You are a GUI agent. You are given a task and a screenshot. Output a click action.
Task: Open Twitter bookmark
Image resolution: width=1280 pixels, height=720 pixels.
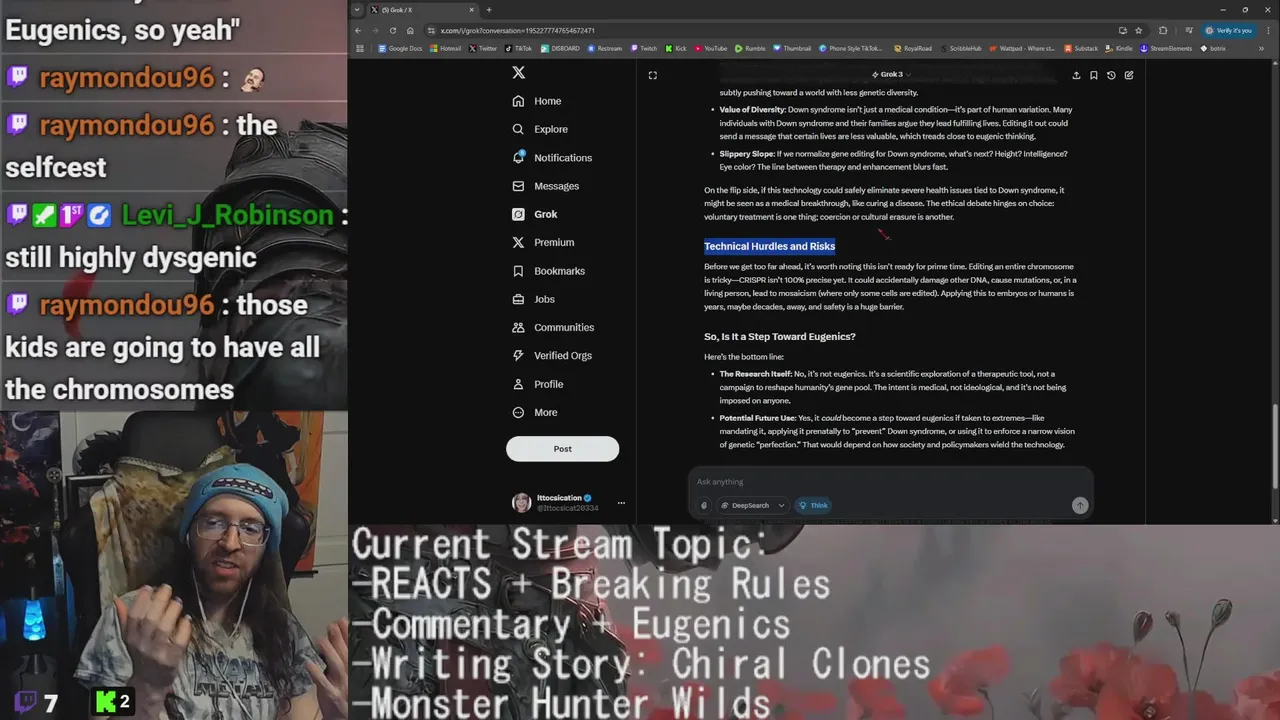(484, 48)
